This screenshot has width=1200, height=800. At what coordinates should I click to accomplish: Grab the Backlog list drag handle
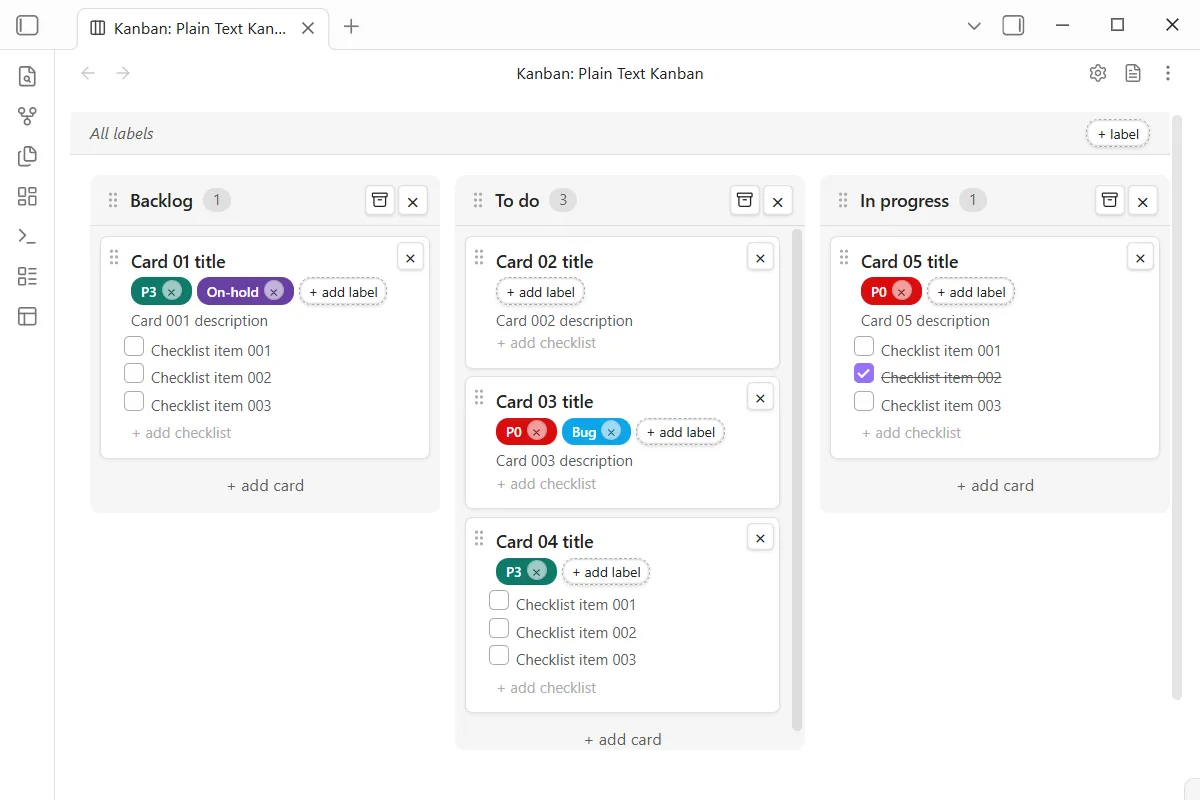pyautogui.click(x=113, y=200)
